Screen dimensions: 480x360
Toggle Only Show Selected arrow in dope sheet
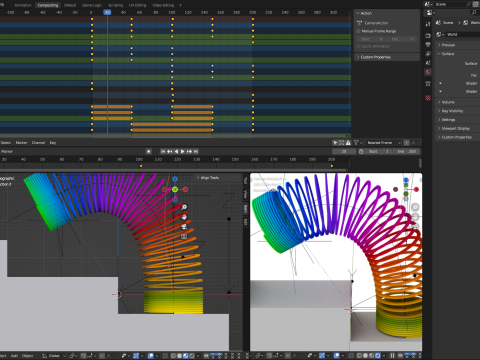(x=335, y=143)
